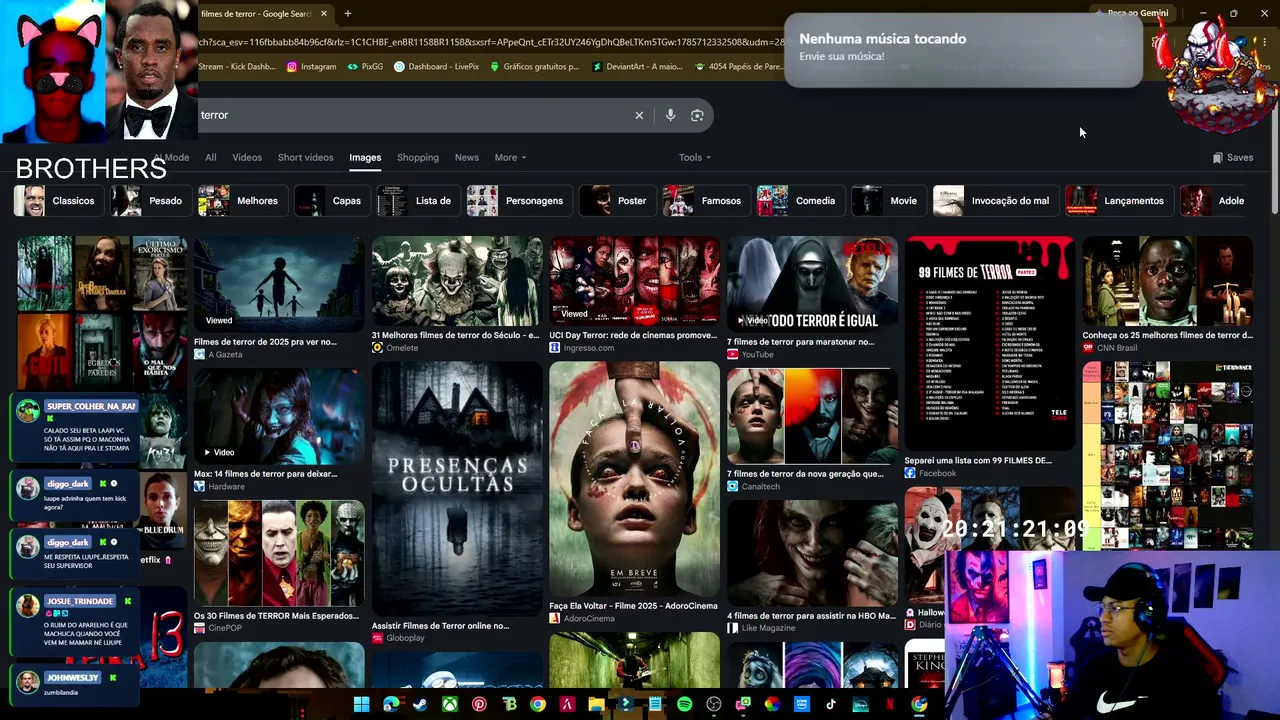
Task: Open '31 Melhores filmes de terror' Omelete image
Action: click(457, 280)
